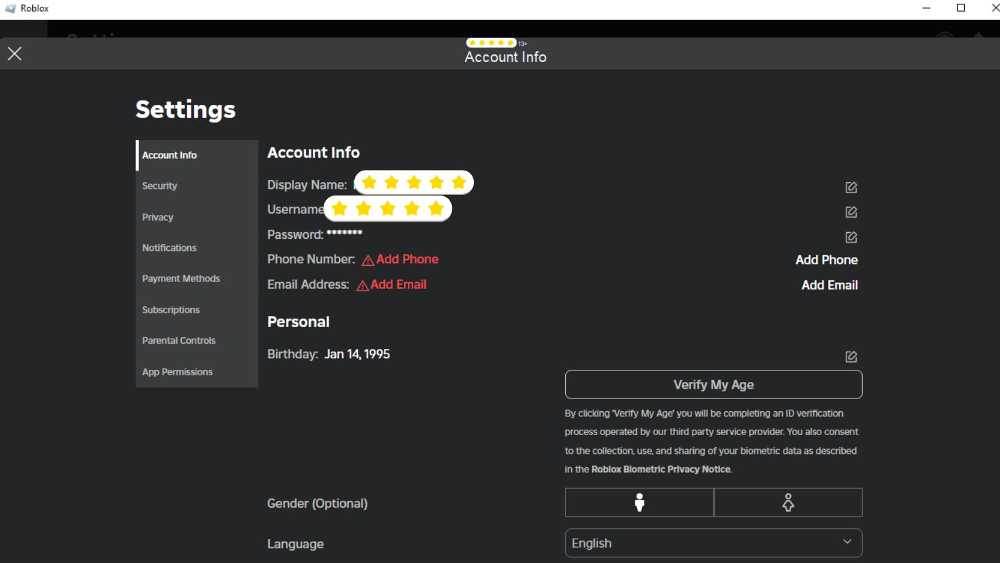
Task: Click the birthday value Jan 14, 1995
Action: 357,354
